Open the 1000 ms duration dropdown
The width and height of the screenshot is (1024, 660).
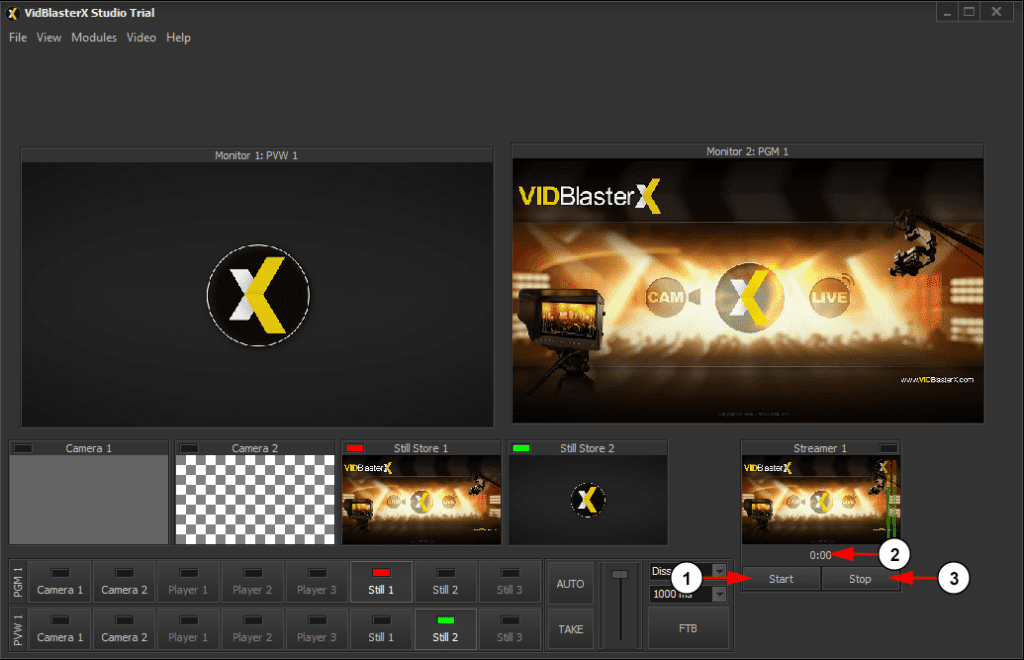(x=719, y=594)
